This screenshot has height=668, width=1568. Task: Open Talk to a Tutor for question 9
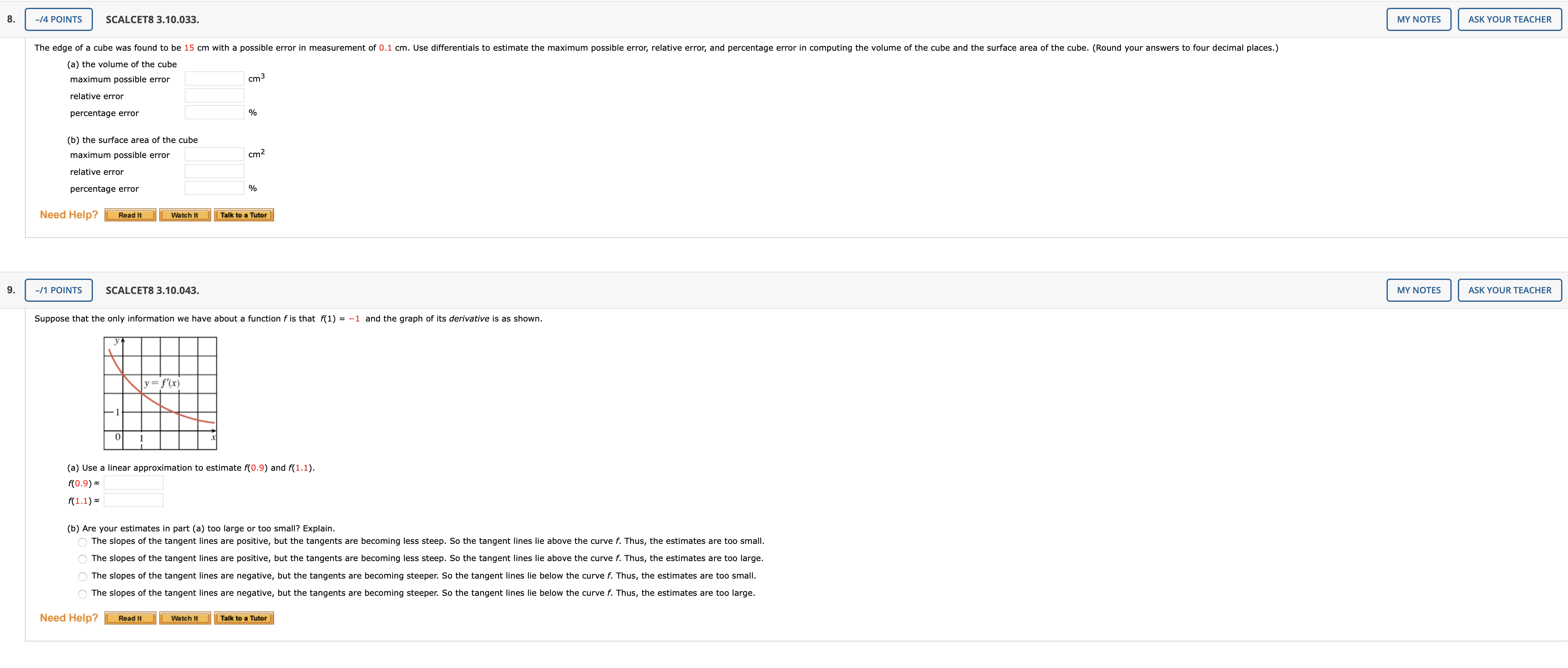pos(243,618)
